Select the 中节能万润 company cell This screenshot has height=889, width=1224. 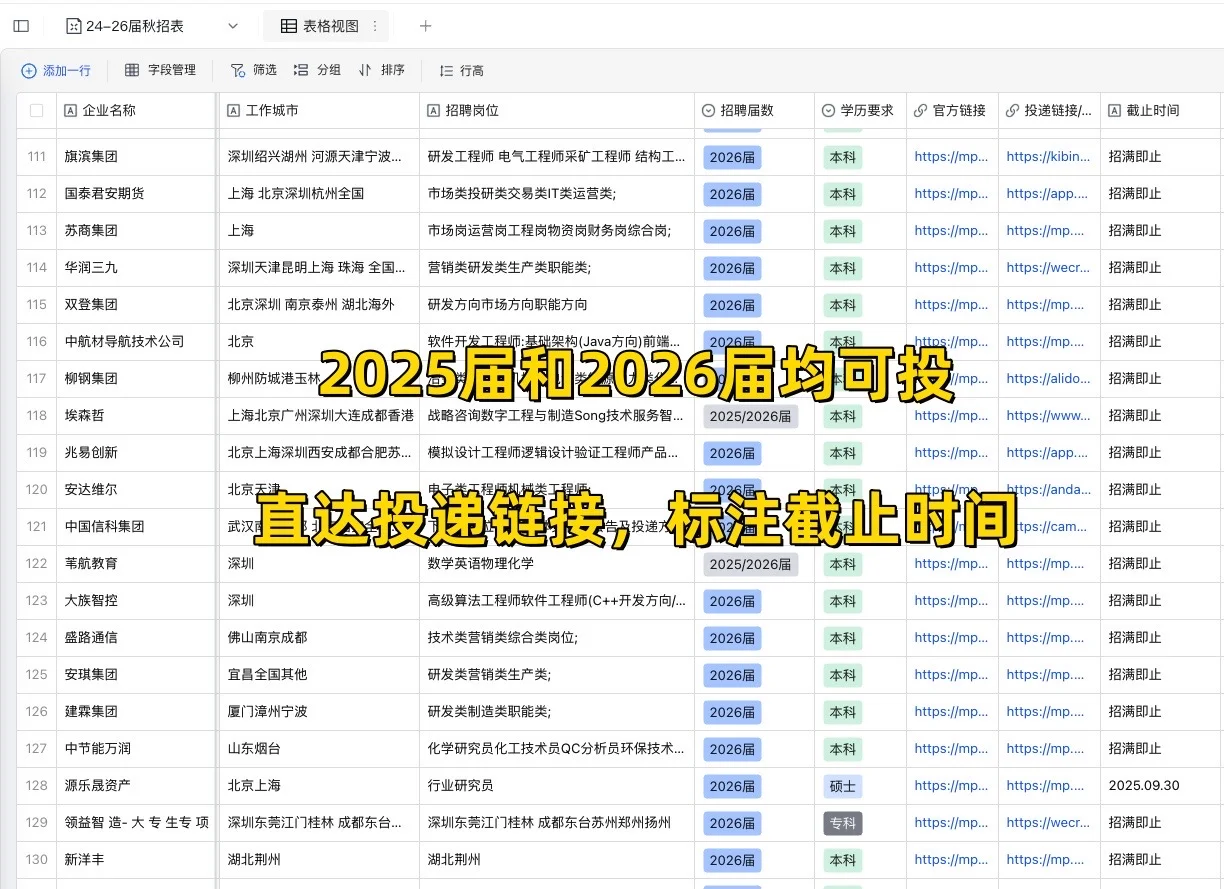coord(137,749)
